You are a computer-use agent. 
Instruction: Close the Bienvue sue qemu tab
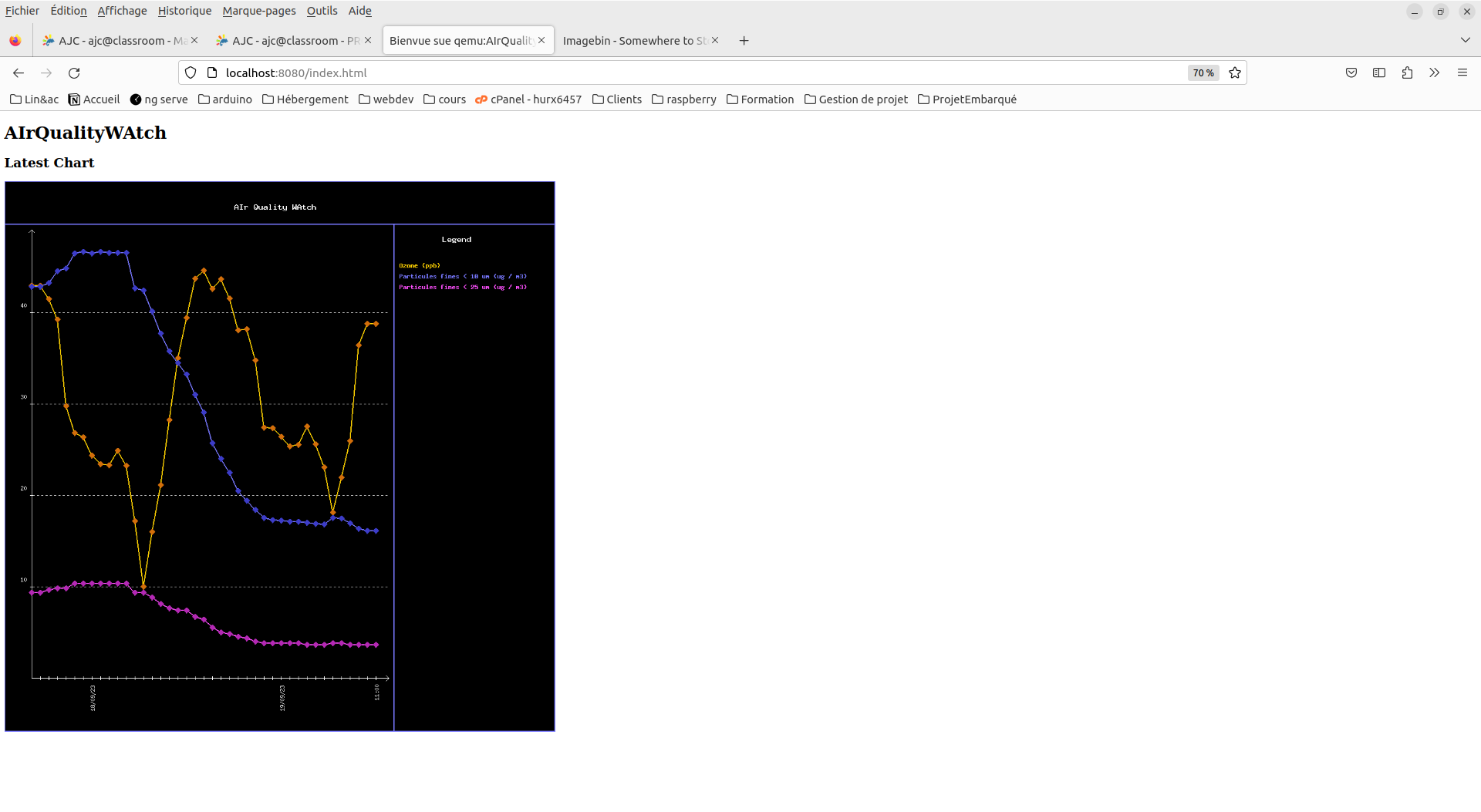[541, 41]
